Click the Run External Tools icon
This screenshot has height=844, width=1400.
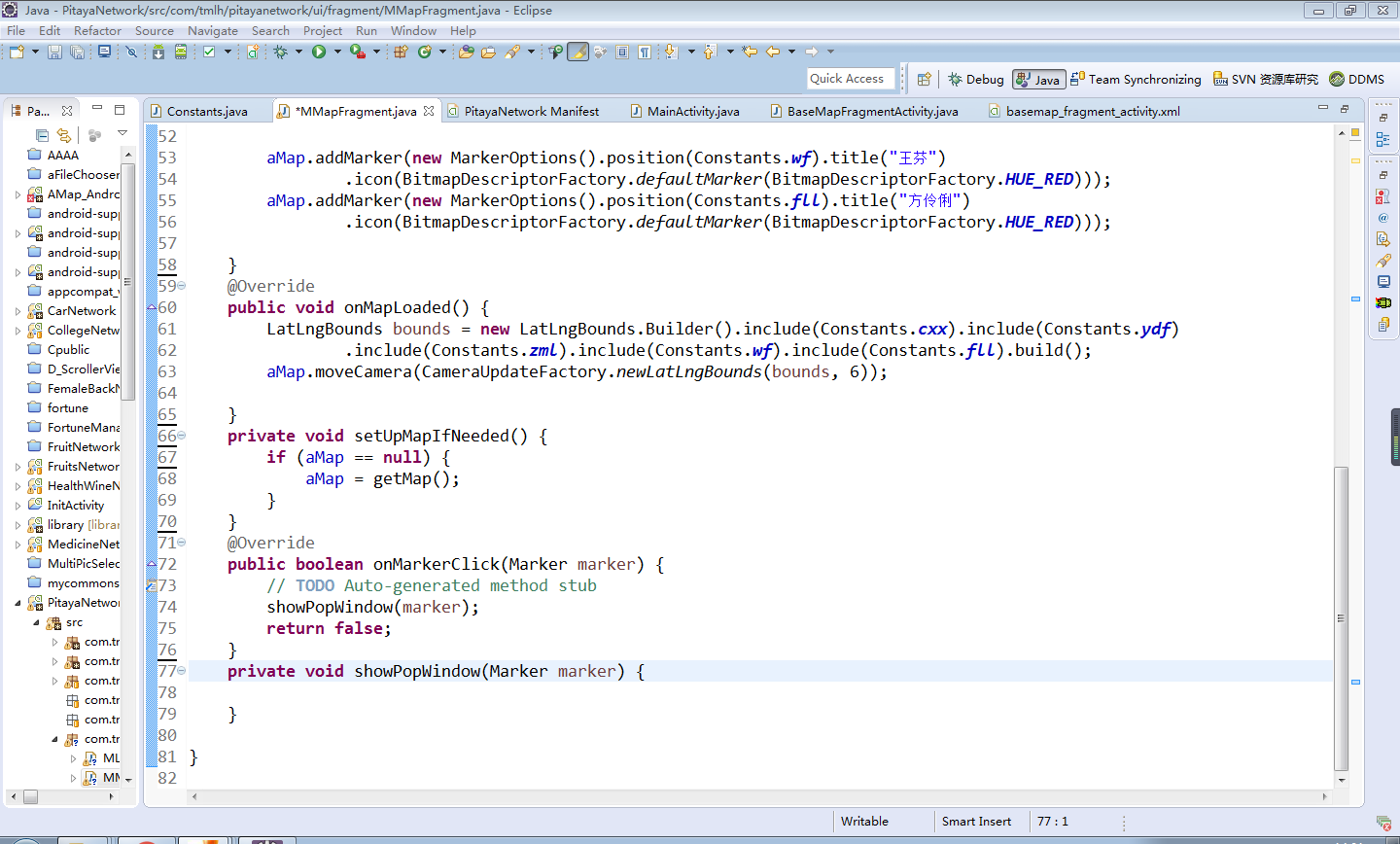[358, 52]
